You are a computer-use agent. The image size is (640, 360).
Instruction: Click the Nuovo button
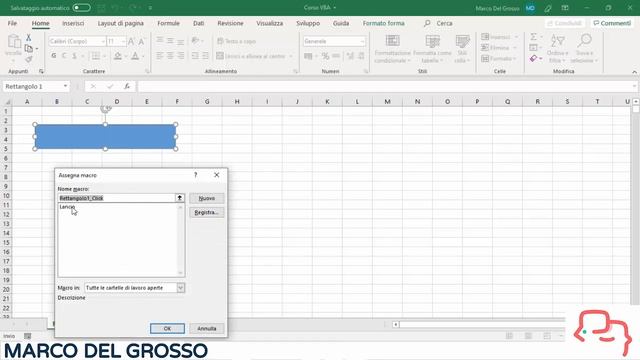pos(207,198)
